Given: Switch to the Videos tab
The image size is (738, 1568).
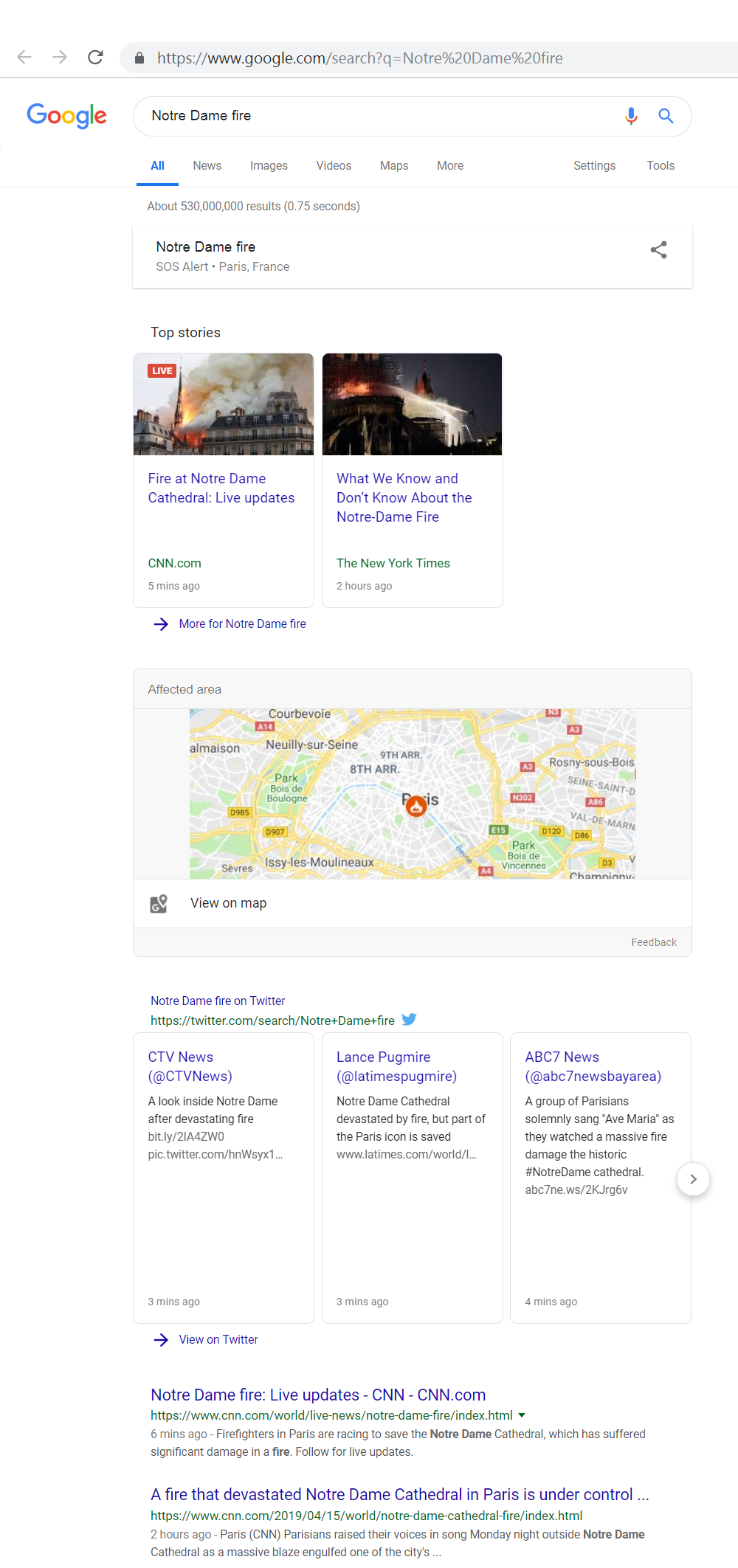Looking at the screenshot, I should coord(334,166).
